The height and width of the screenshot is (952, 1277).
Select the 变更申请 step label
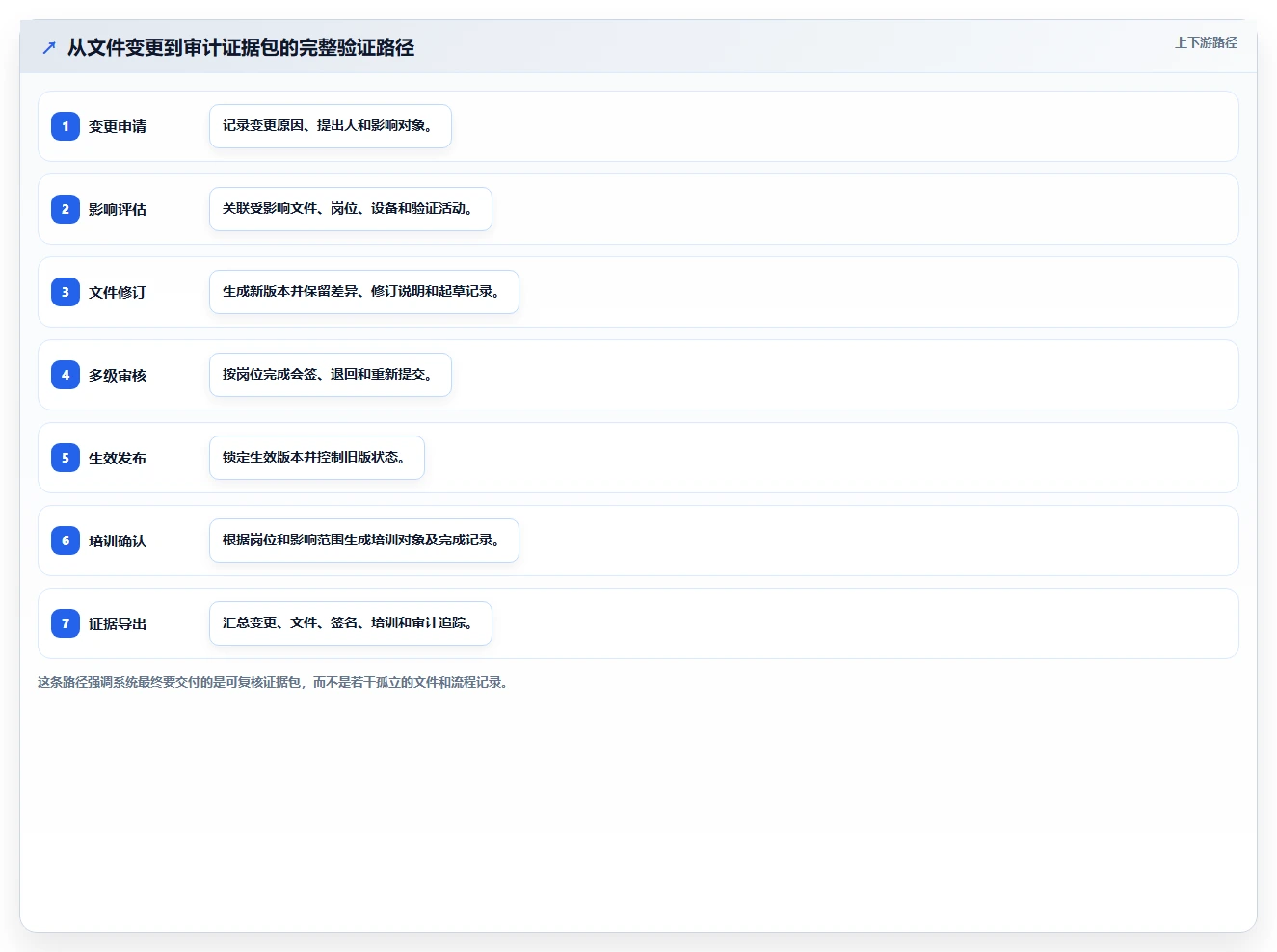pyautogui.click(x=118, y=126)
